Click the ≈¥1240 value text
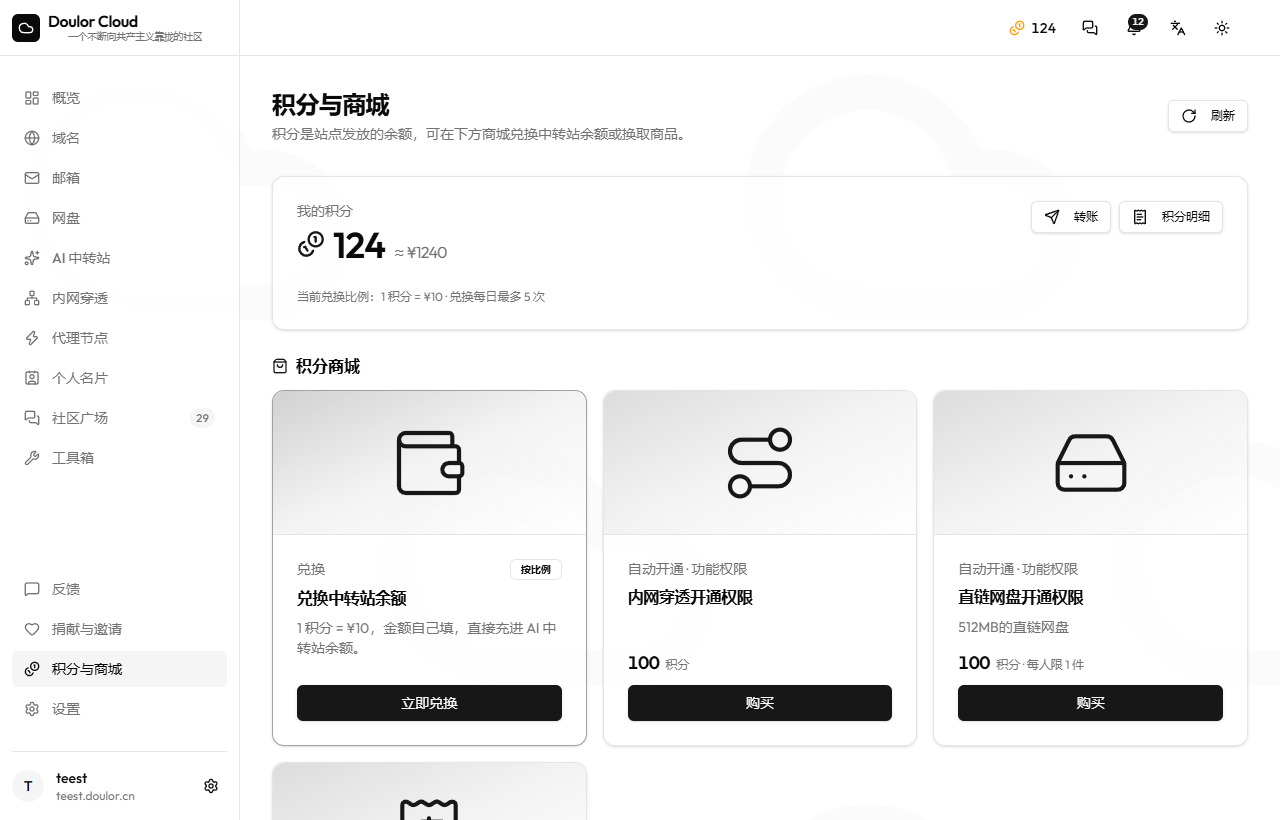Screen dimensions: 1280x820 (421, 253)
